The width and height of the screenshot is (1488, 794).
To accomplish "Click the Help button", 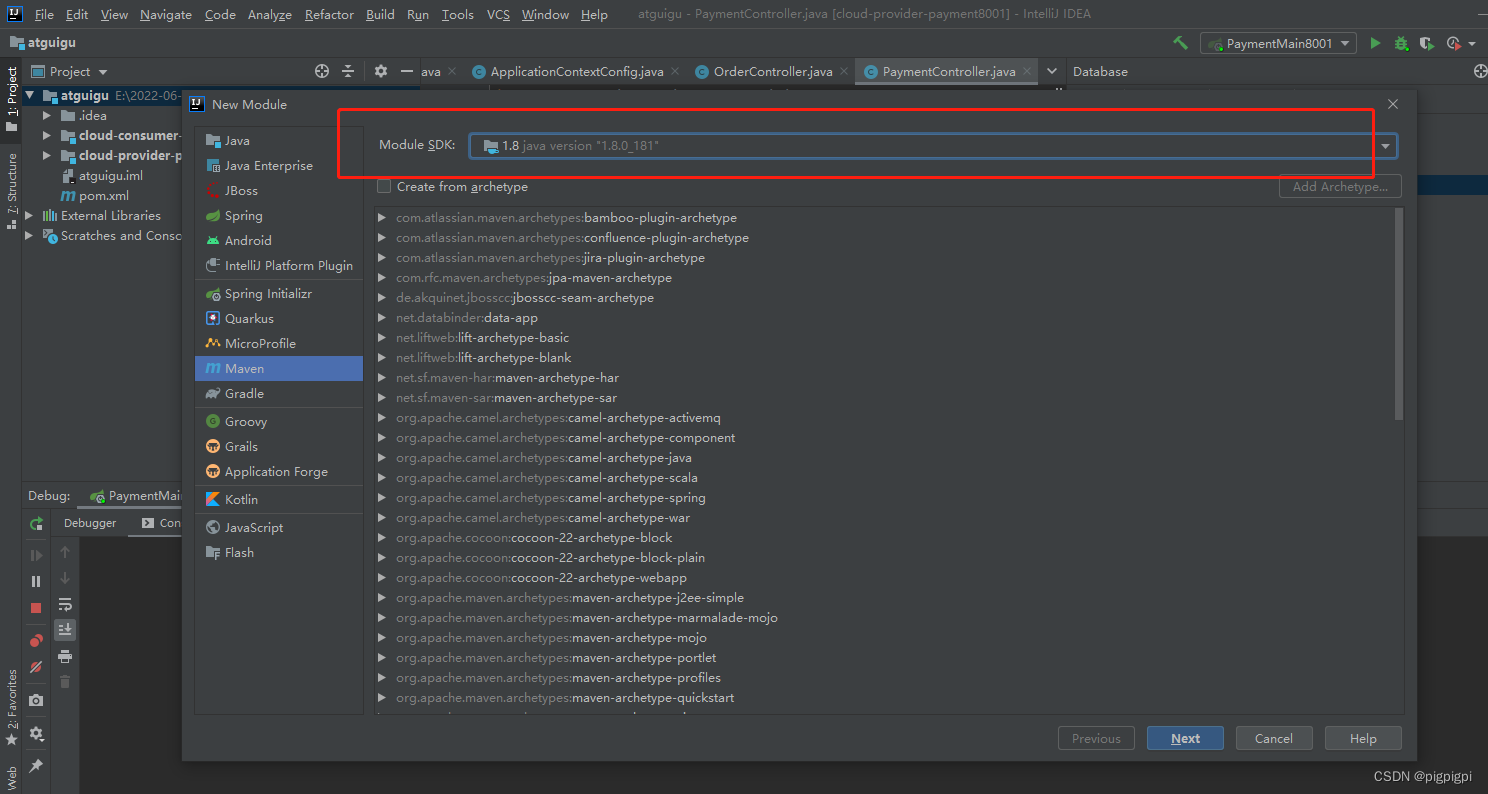I will 1363,738.
